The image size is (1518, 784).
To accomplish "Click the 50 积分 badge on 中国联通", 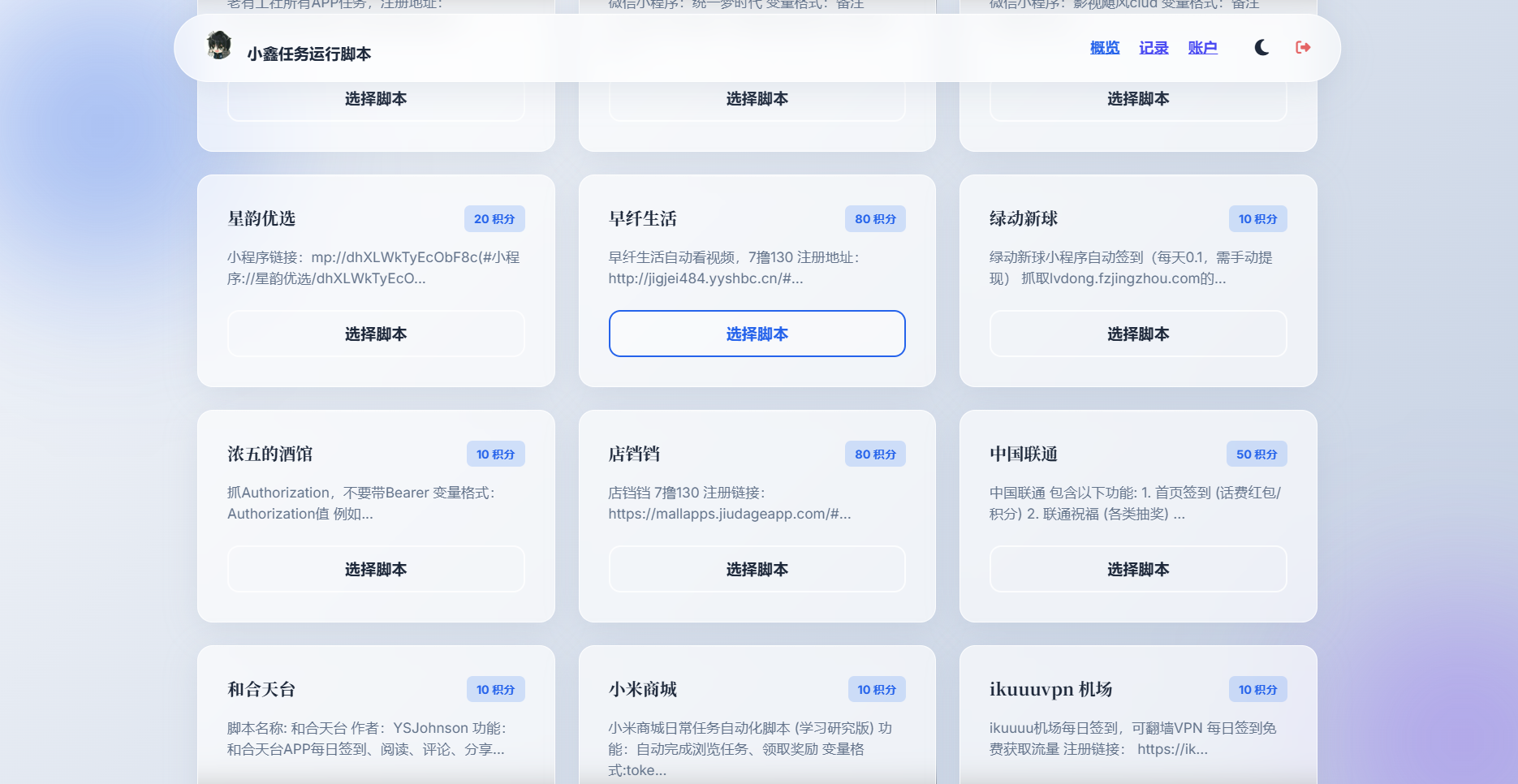I will (x=1257, y=454).
